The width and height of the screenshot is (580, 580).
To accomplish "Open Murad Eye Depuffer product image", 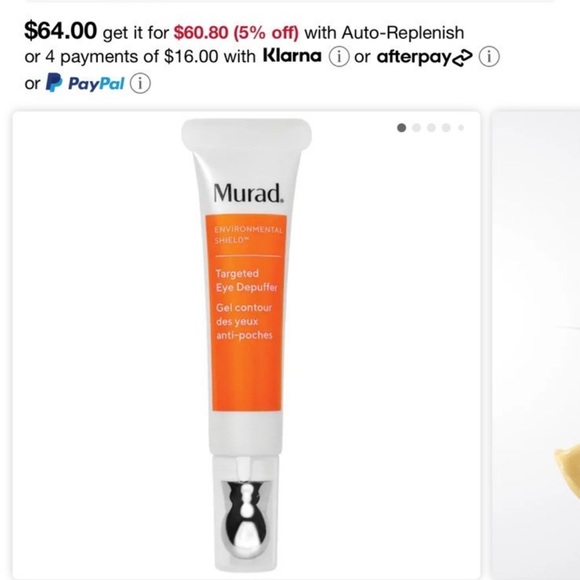I will [x=246, y=344].
